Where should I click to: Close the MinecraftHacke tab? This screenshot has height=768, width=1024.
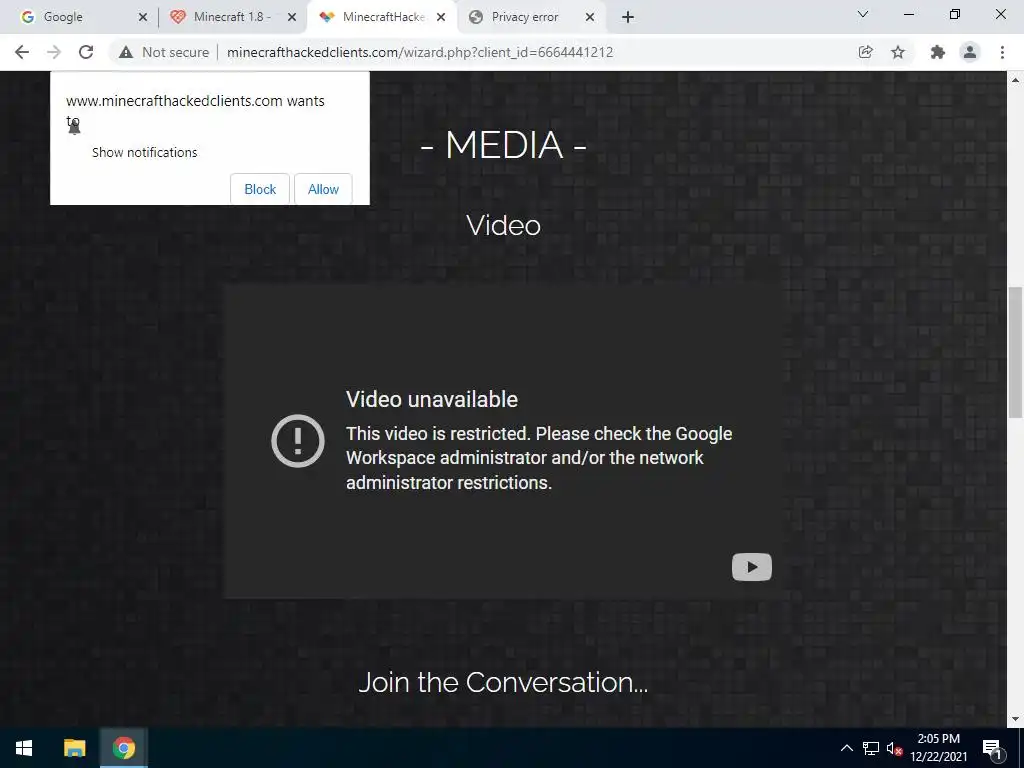tap(441, 17)
